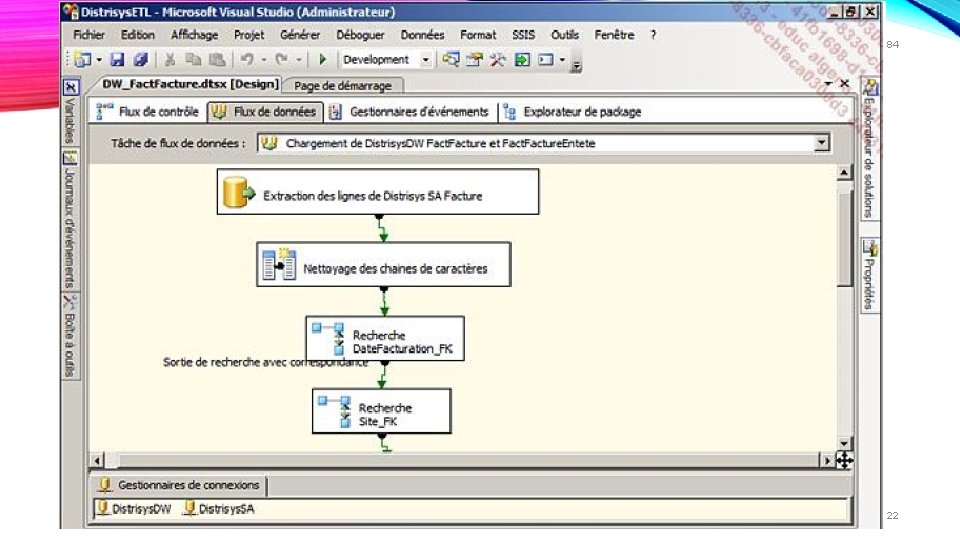Viewport: 960px width, 540px height.
Task: Click the Paste toolbar icon
Action: click(x=217, y=59)
